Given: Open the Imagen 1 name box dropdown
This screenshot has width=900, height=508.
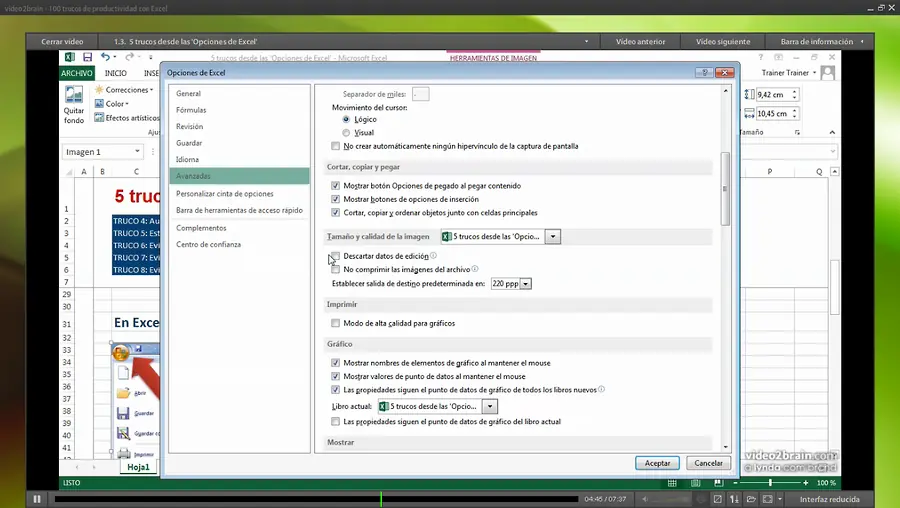Looking at the screenshot, I should (137, 152).
